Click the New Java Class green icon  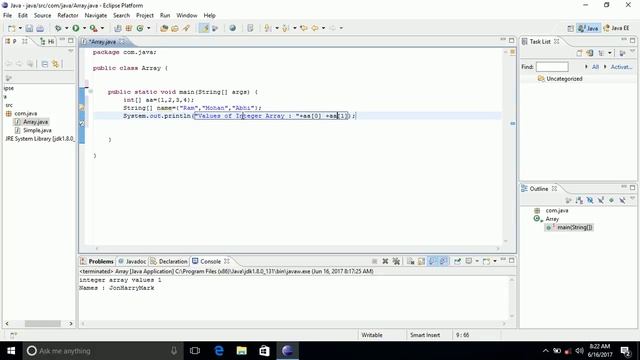pos(140,28)
